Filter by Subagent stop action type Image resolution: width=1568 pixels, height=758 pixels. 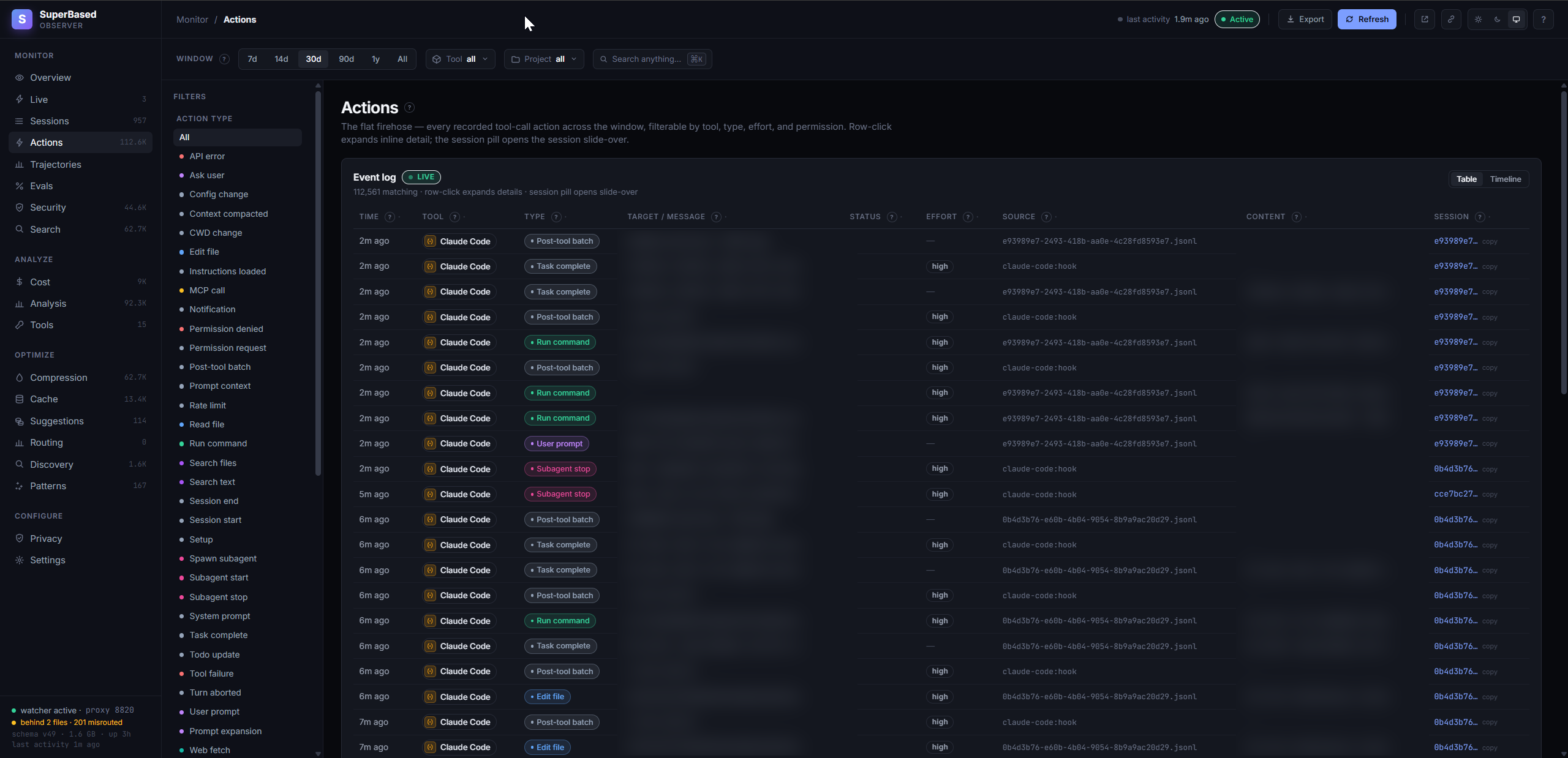pyautogui.click(x=238, y=598)
